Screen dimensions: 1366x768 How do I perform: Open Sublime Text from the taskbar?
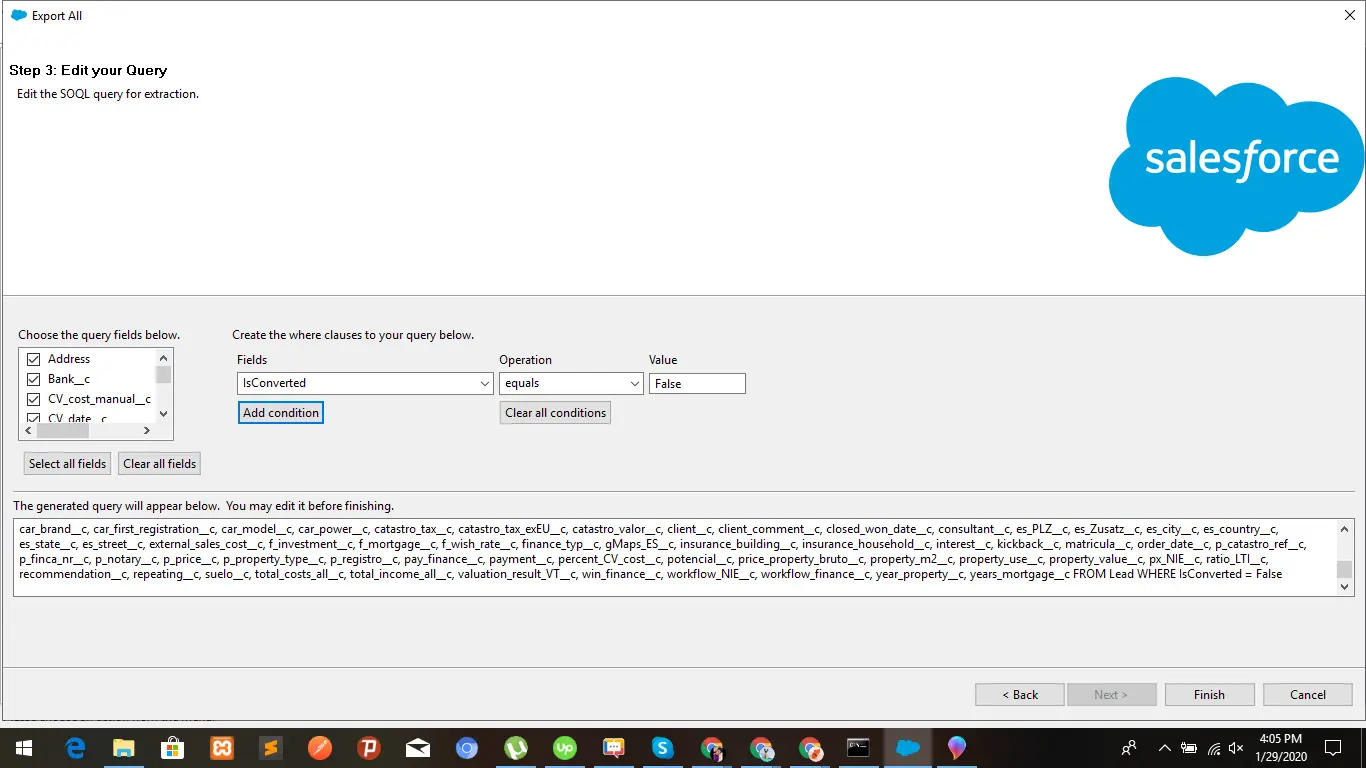[x=270, y=747]
